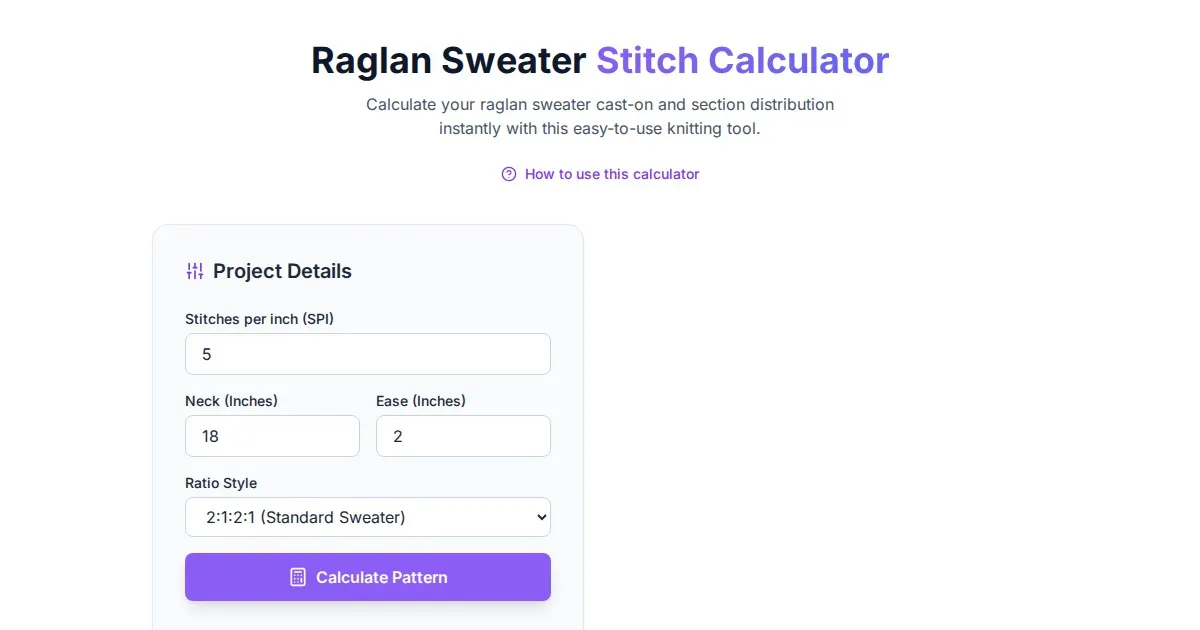Click the sliders icon beside Project Details
The height and width of the screenshot is (630, 1200).
tap(195, 271)
